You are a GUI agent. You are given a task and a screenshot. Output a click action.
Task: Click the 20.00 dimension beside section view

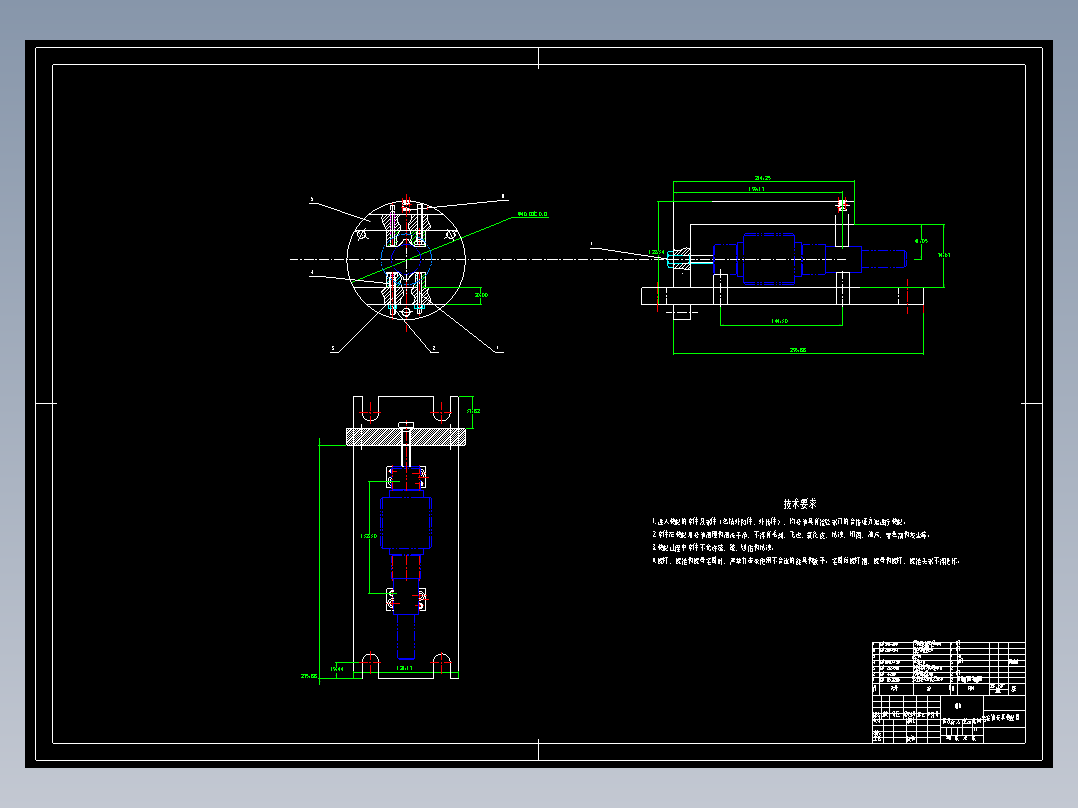click(x=481, y=295)
